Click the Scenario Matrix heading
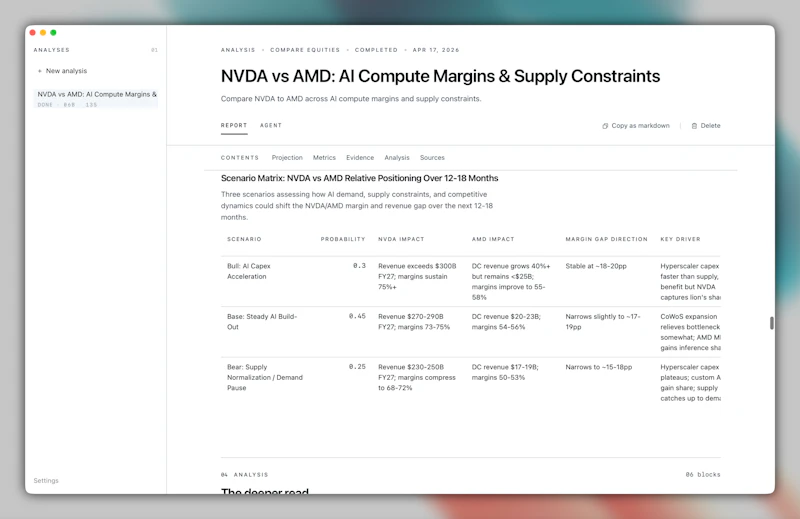800x519 pixels. tap(359, 178)
